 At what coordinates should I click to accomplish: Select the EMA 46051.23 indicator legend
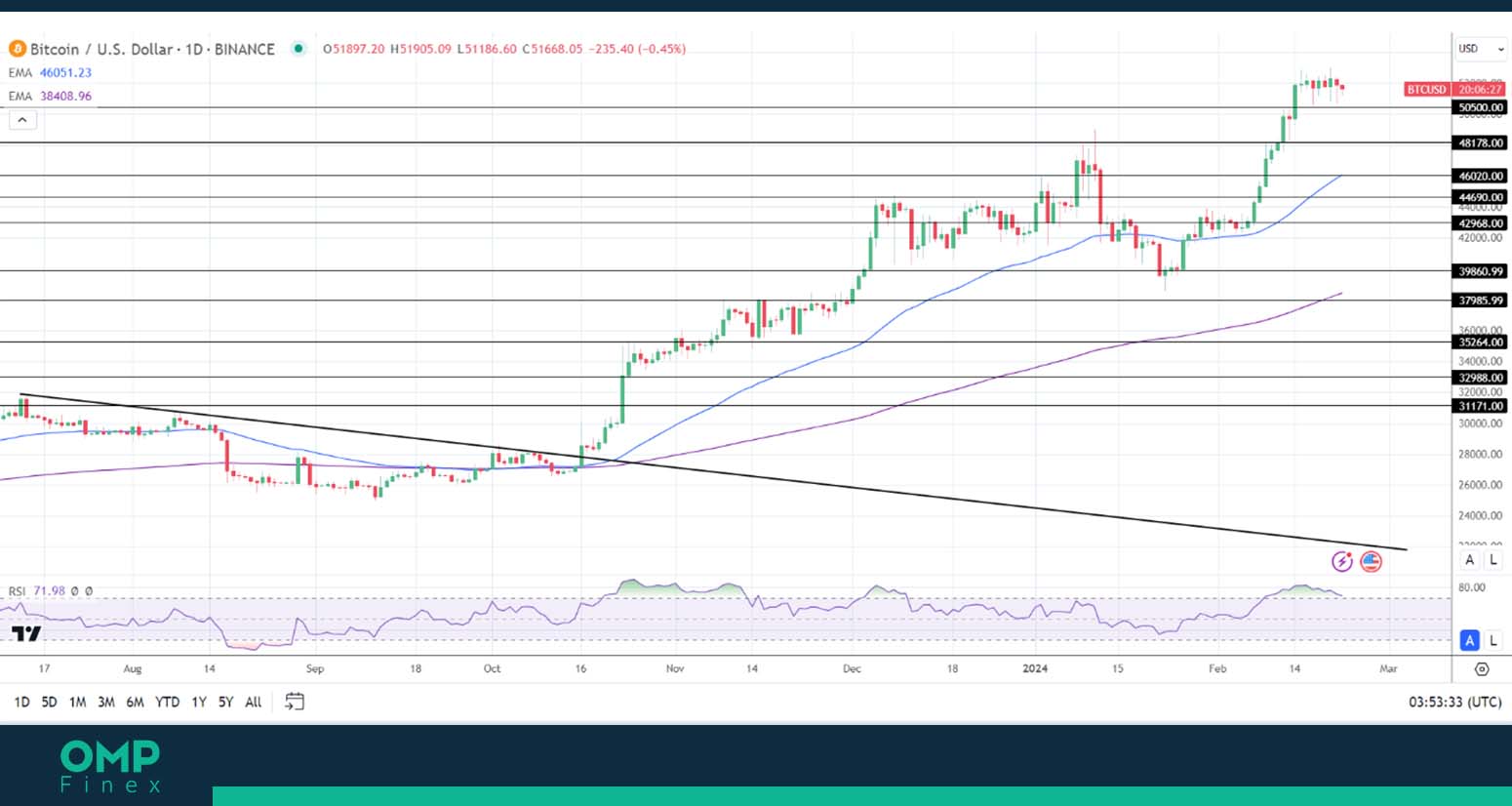(x=50, y=73)
